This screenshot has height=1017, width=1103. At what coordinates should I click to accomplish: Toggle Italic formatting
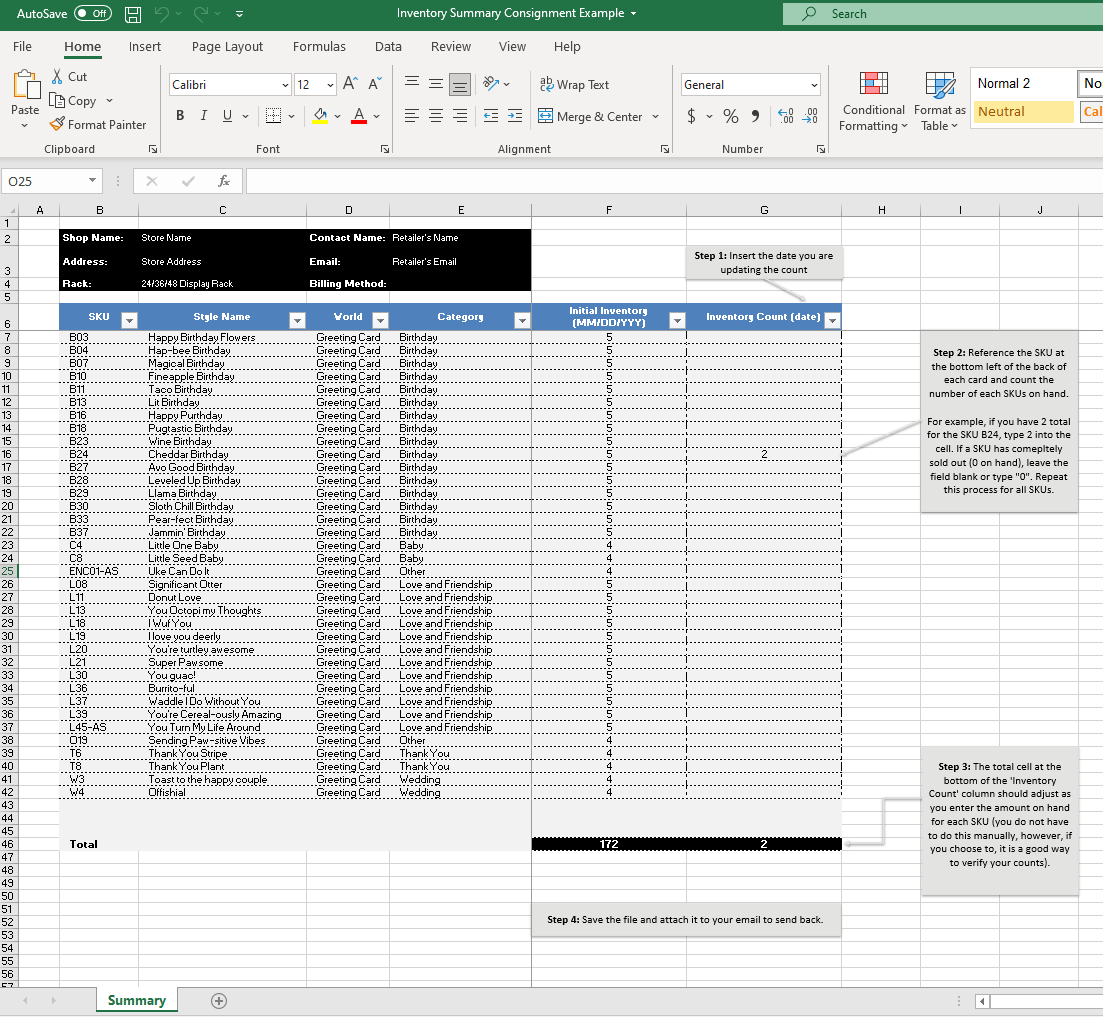(x=203, y=115)
